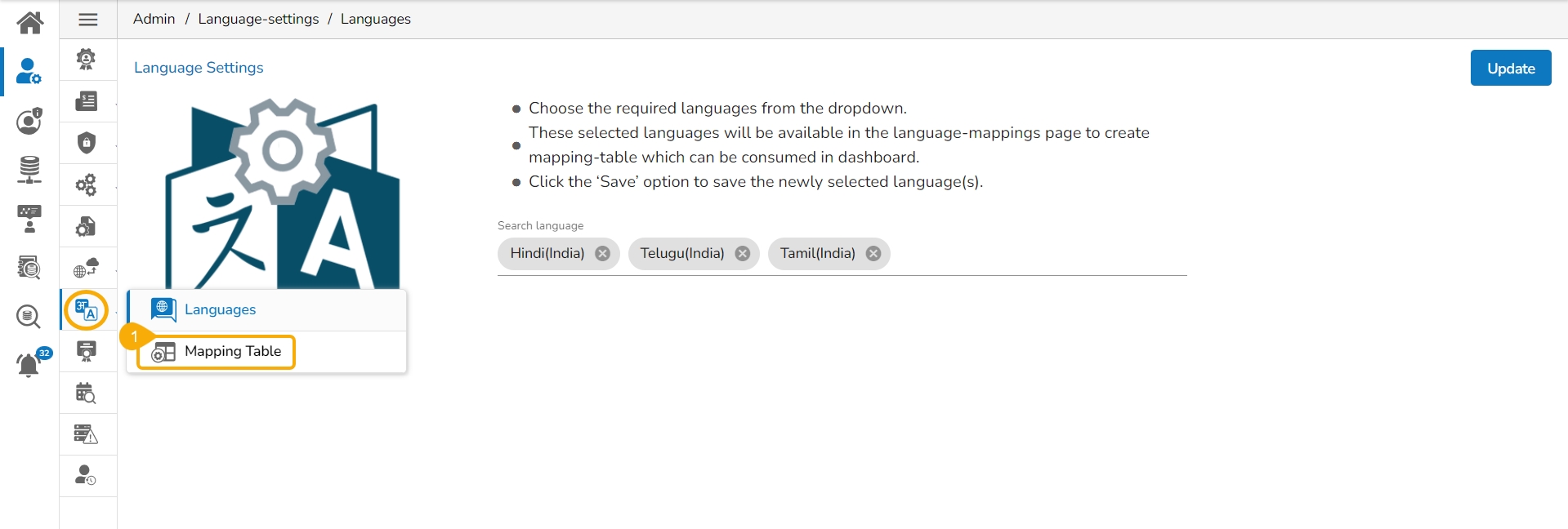Click the Language-settings breadcrumb link

pos(258,19)
